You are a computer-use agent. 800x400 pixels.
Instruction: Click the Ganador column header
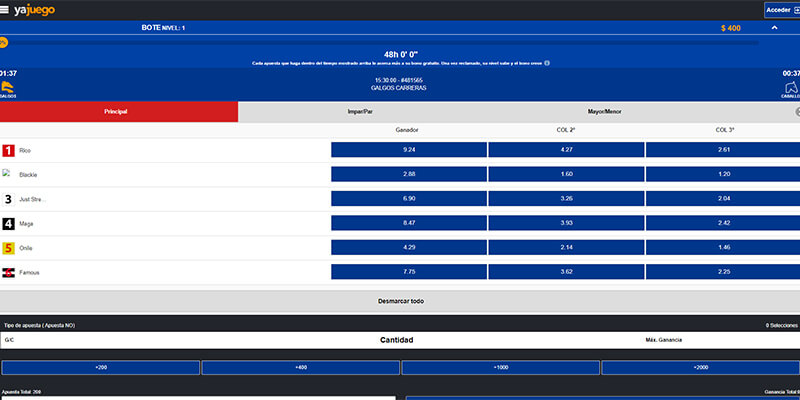tap(407, 130)
